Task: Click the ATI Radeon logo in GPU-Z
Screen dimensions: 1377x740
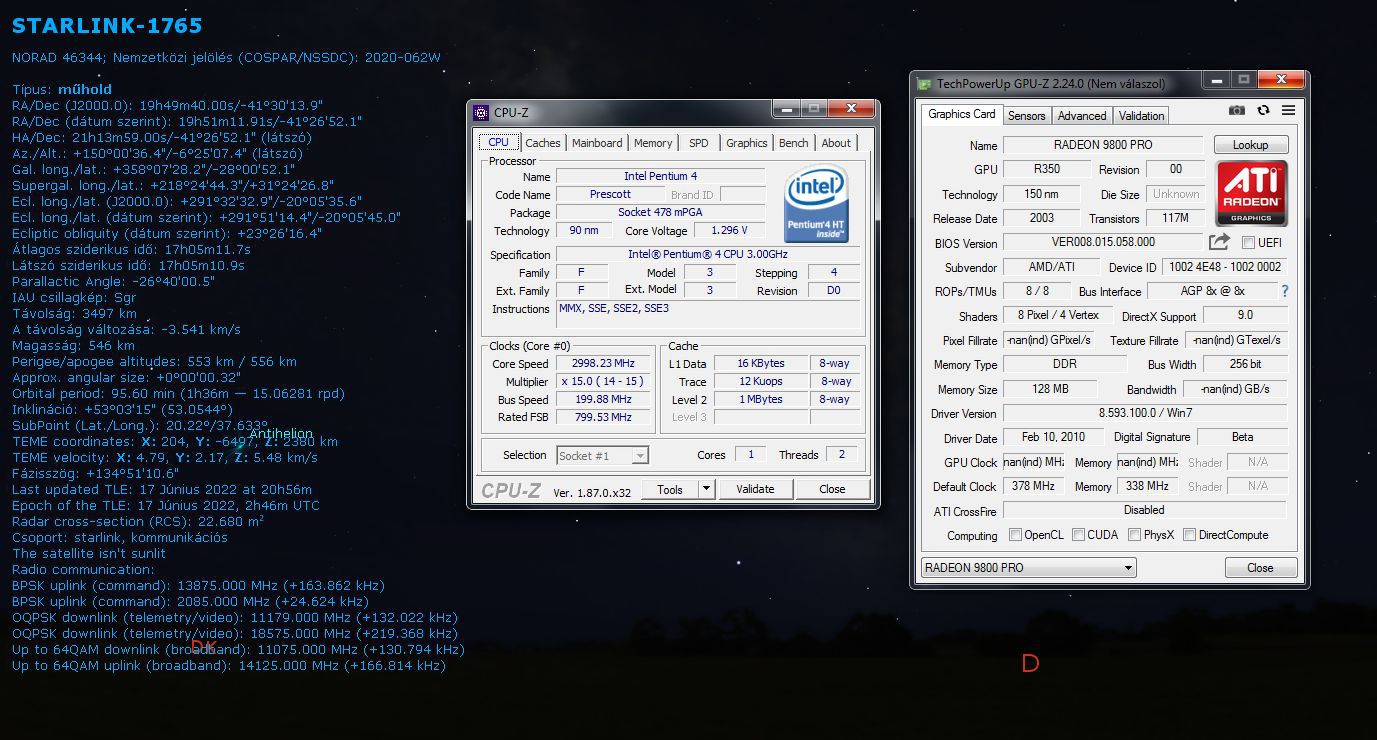Action: coord(1251,193)
